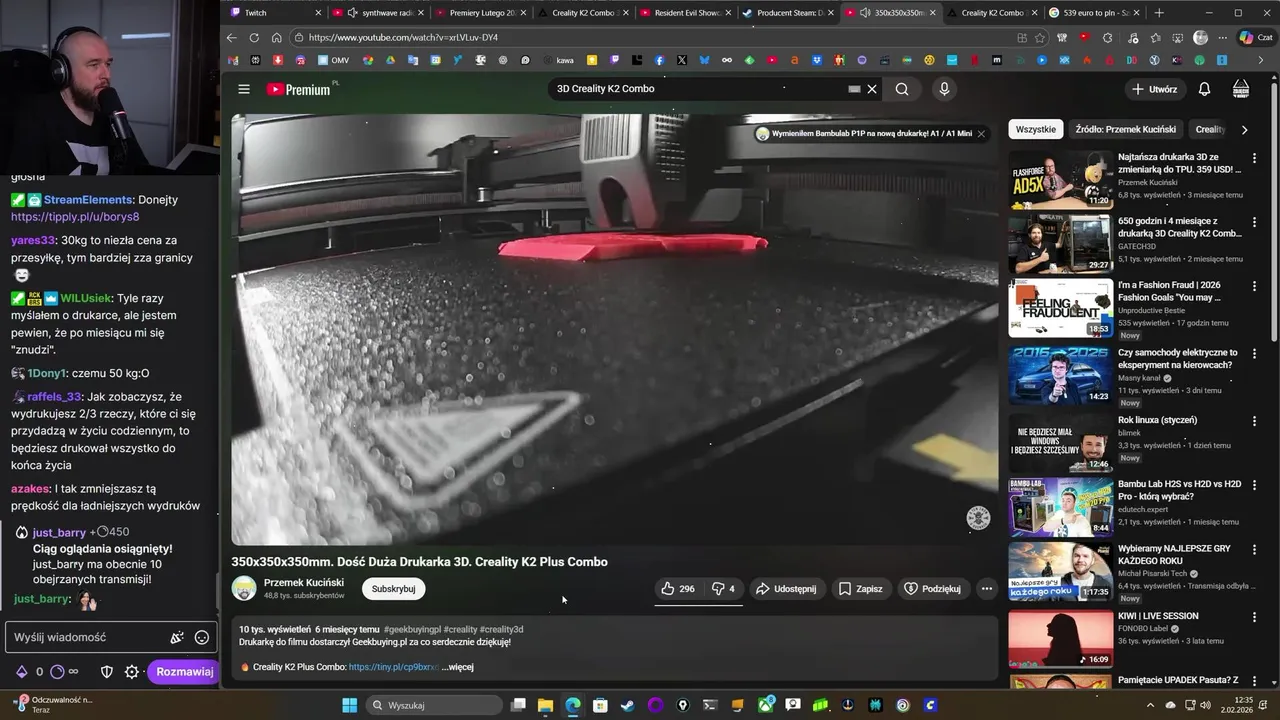
Task: Open a new browser tab
Action: tap(1159, 13)
